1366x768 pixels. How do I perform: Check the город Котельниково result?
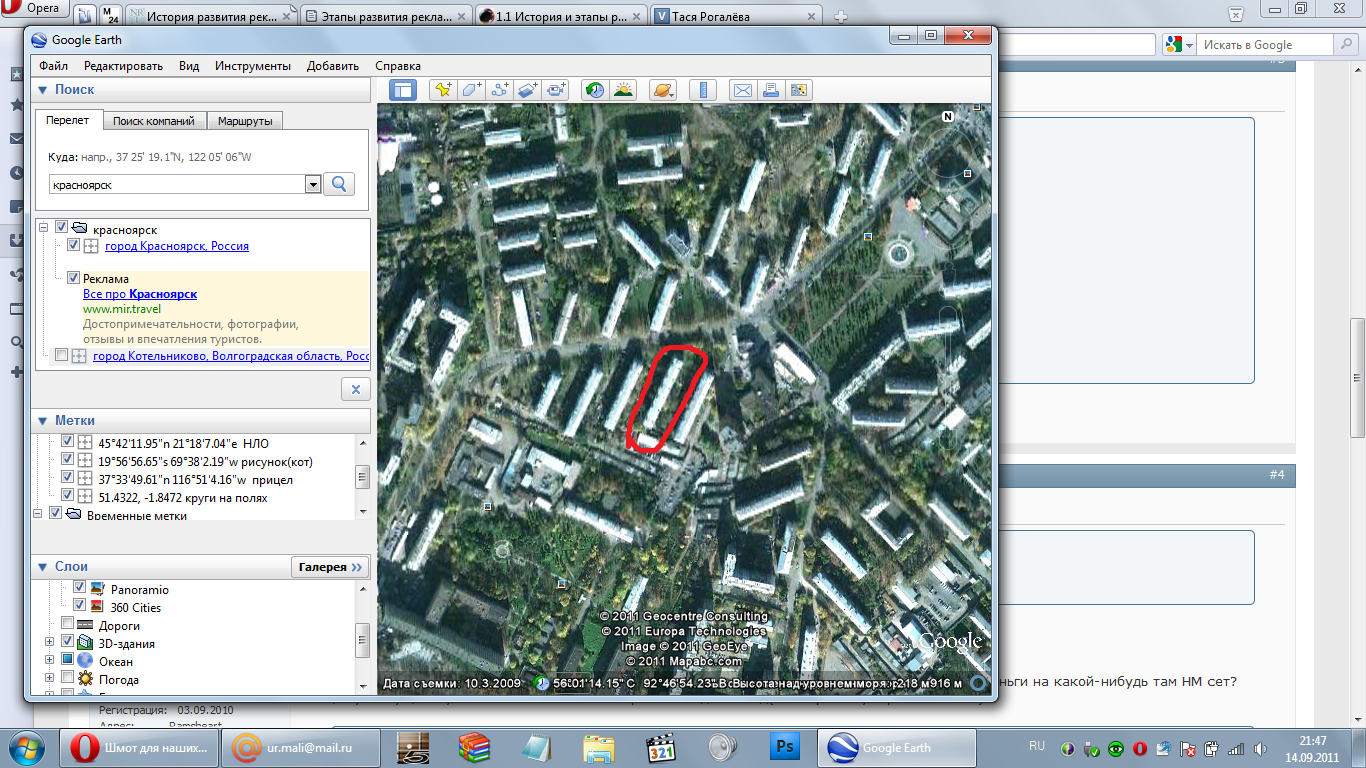pos(62,356)
